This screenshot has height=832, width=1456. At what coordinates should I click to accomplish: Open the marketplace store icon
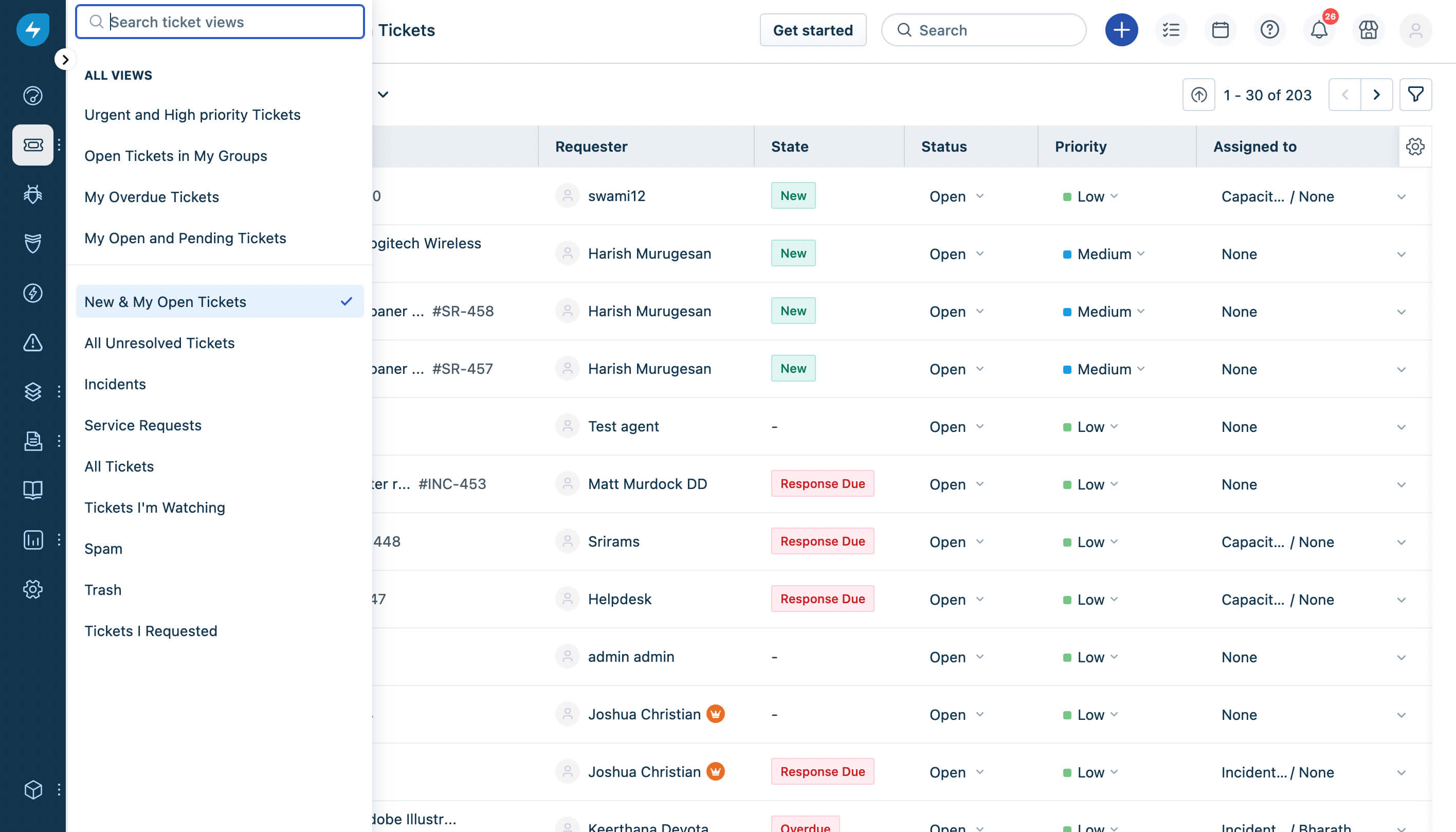pyautogui.click(x=1368, y=30)
